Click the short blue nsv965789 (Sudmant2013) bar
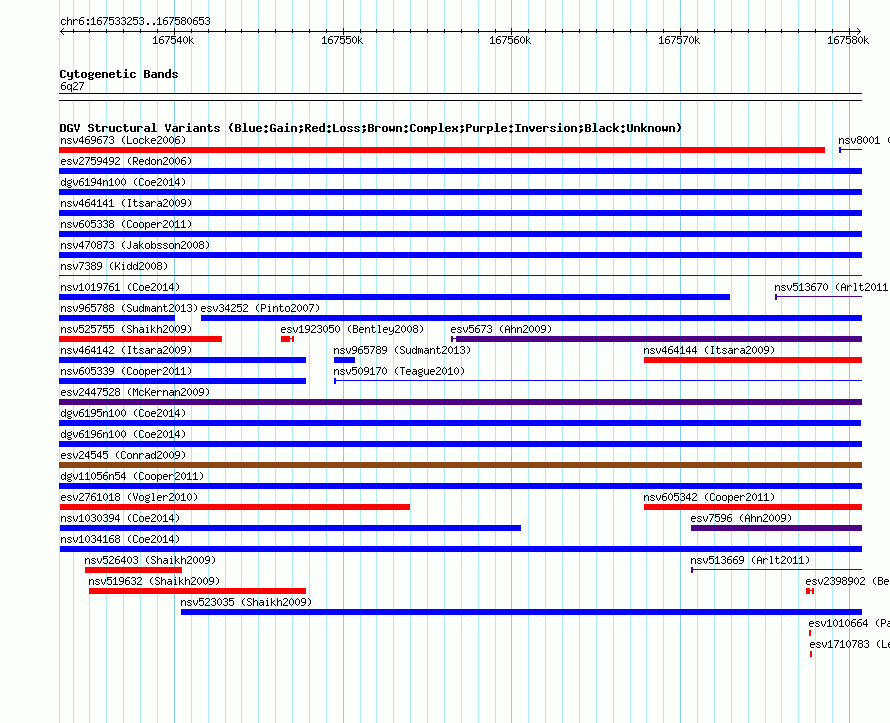This screenshot has height=723, width=890. [345, 360]
